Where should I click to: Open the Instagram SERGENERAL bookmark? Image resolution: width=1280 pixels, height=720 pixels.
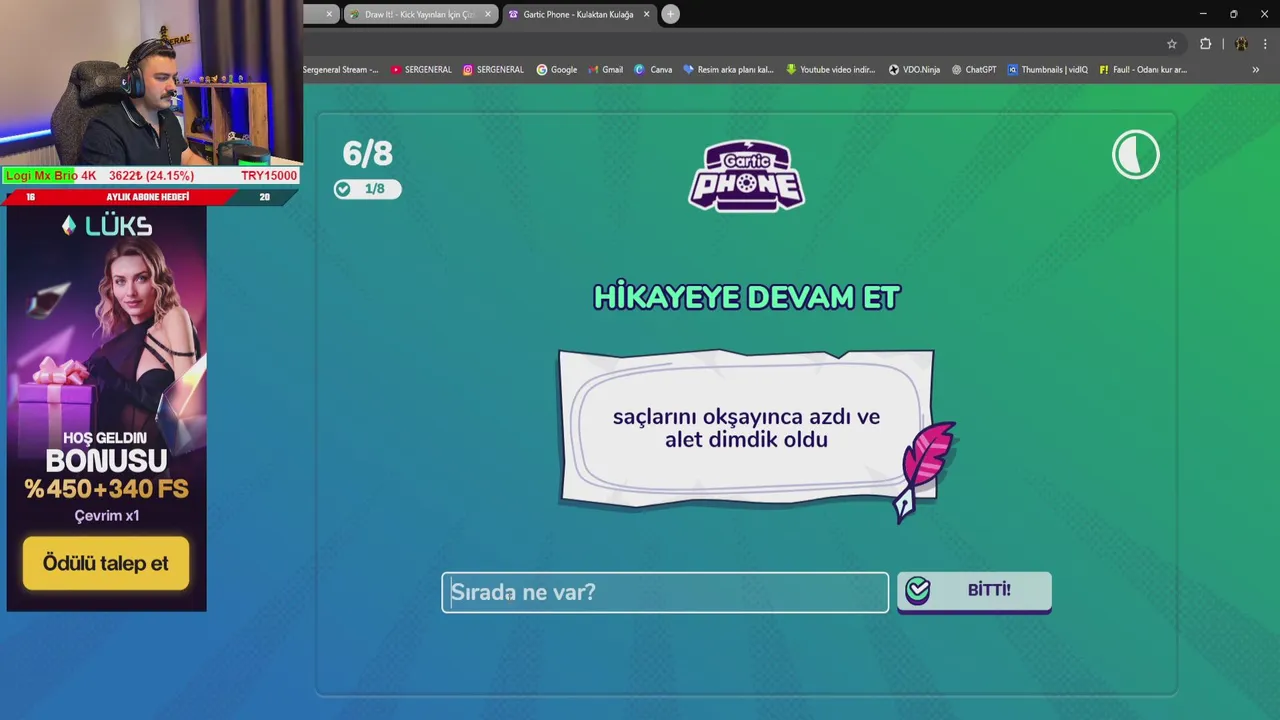point(493,70)
